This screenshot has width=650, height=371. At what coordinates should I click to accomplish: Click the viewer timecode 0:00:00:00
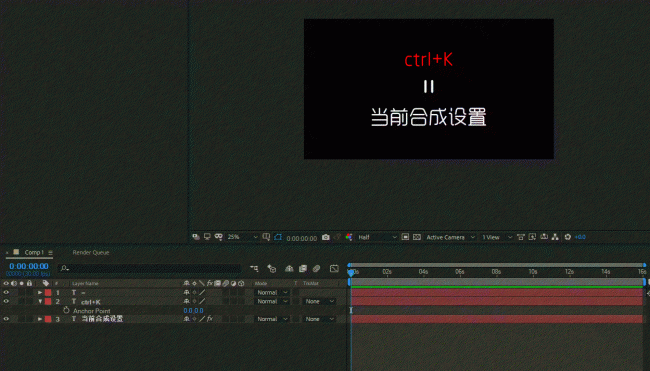(x=302, y=238)
